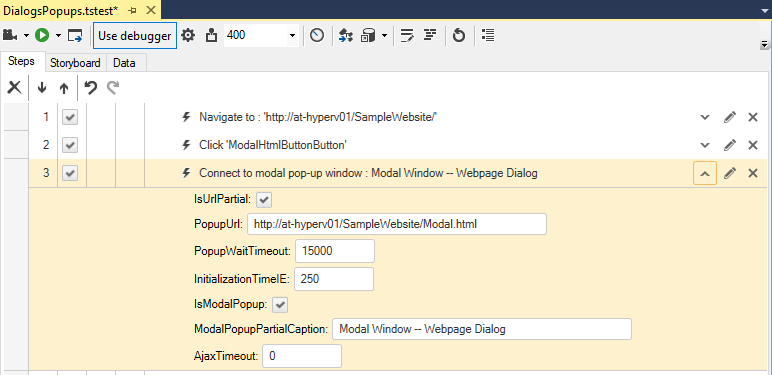Expand the Click ModalHtmlButtonButton step chevron
The image size is (772, 375).
click(705, 145)
